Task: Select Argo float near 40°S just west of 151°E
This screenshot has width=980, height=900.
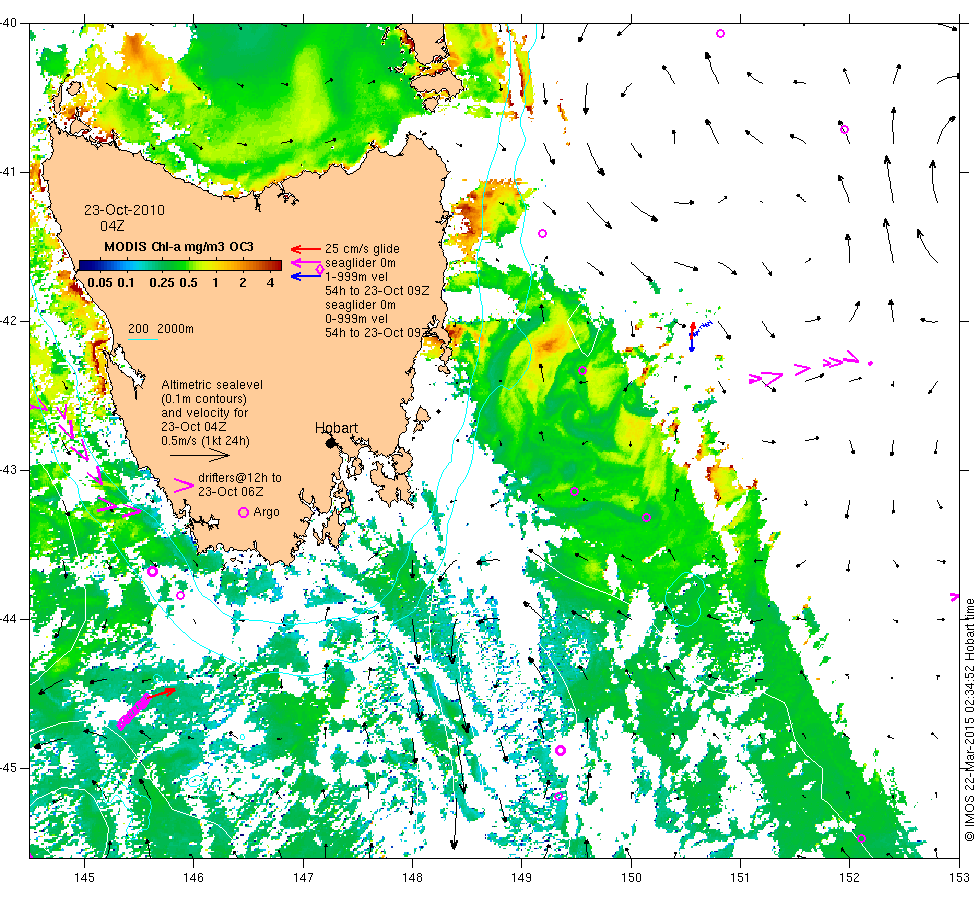Action: [720, 34]
